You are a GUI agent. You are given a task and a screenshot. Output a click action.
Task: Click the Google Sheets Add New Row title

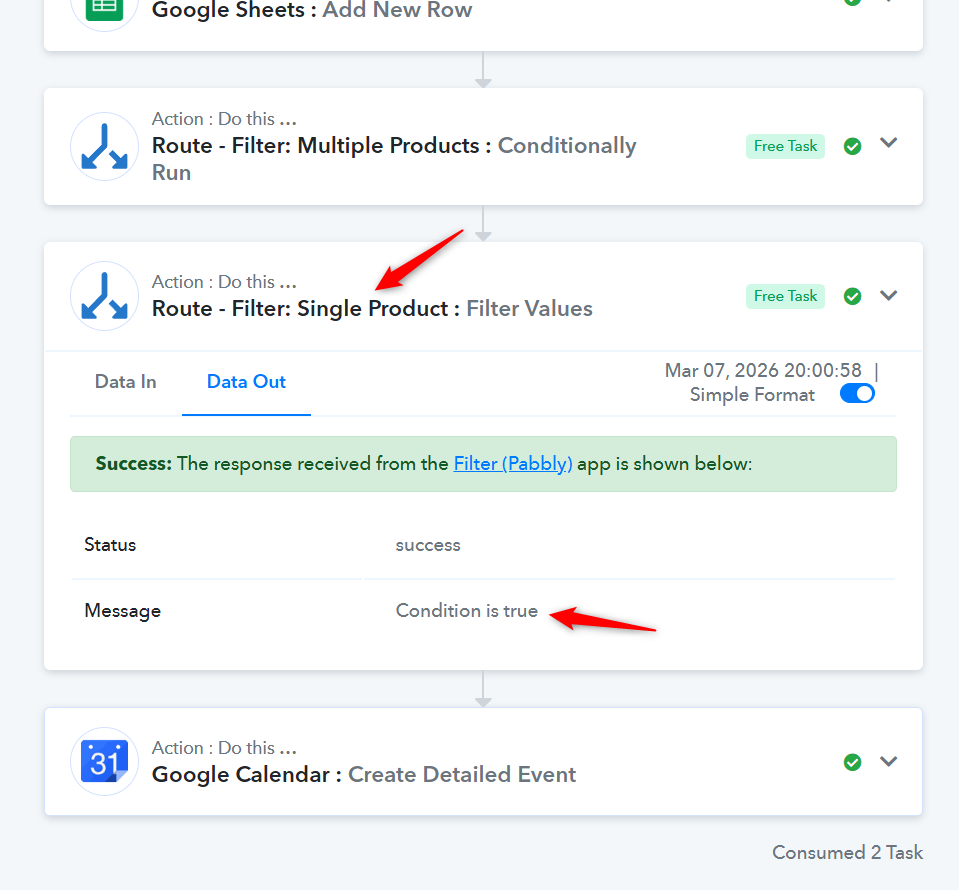312,11
